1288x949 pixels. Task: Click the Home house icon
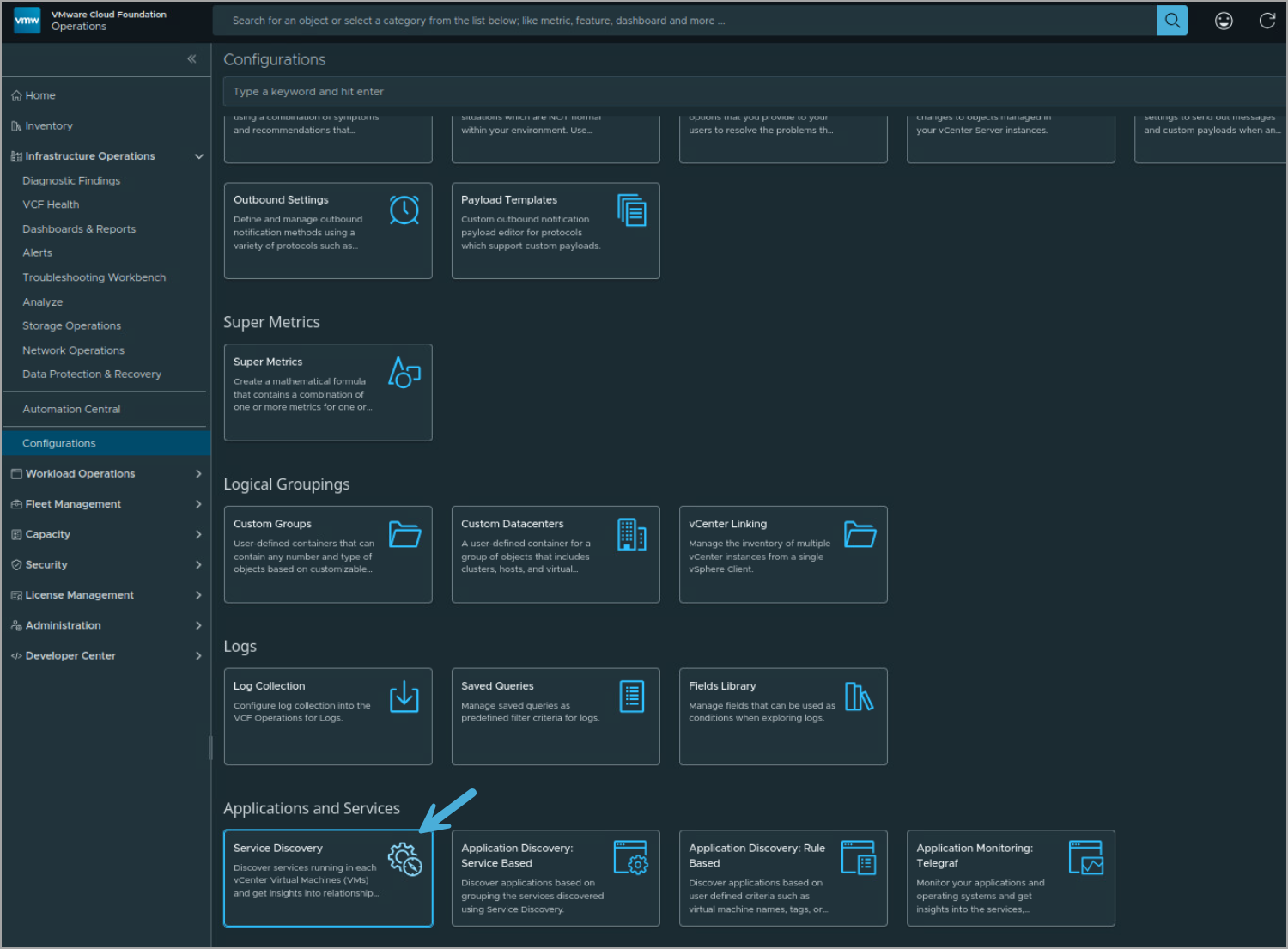coord(16,95)
